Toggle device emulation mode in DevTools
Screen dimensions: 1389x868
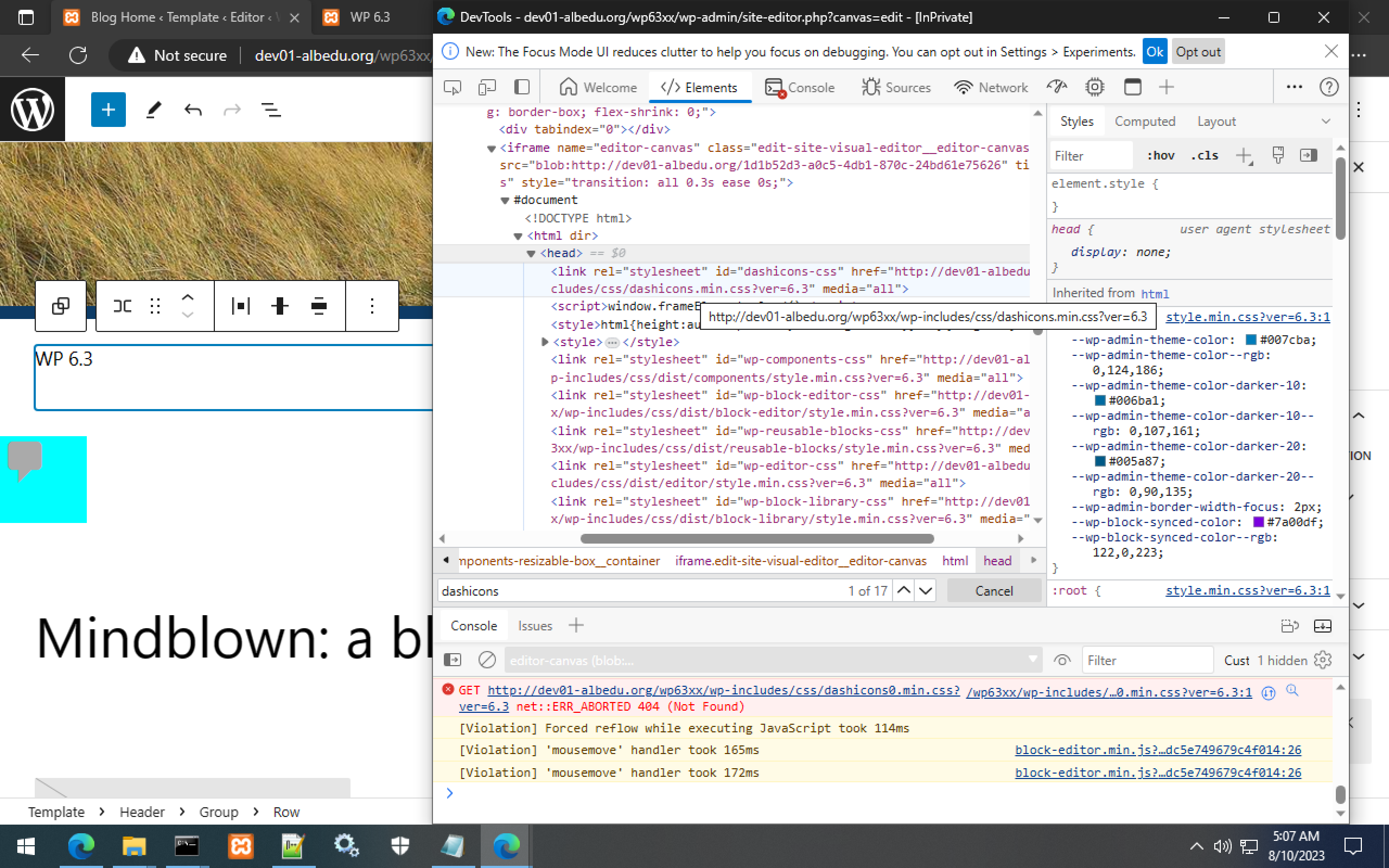click(486, 87)
